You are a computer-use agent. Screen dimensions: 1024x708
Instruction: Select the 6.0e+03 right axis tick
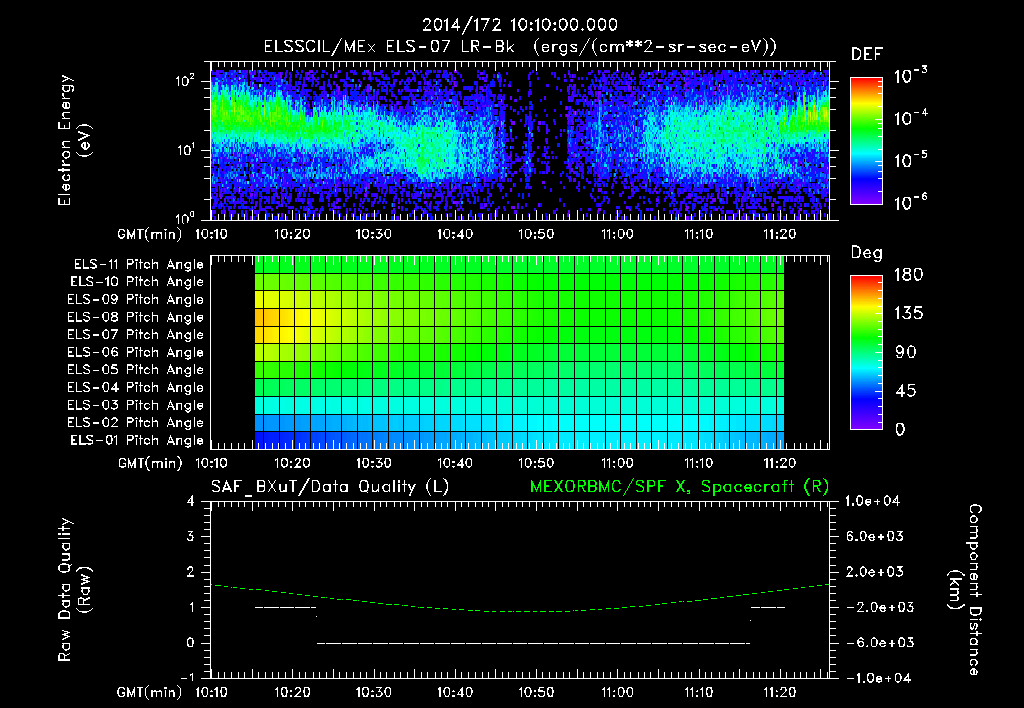(875, 537)
